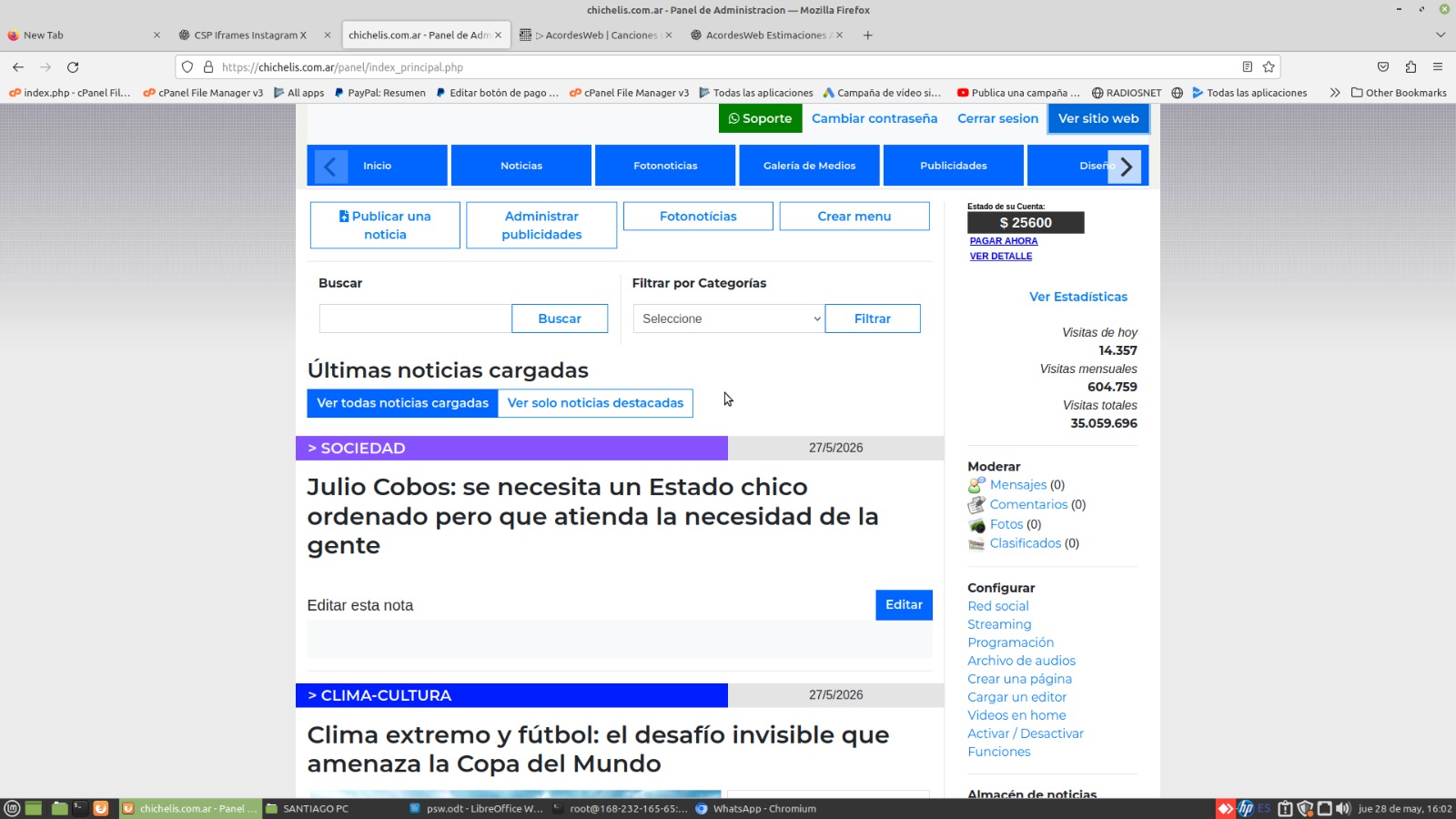The image size is (1456, 819).
Task: Click the Crear menu button
Action: (854, 217)
